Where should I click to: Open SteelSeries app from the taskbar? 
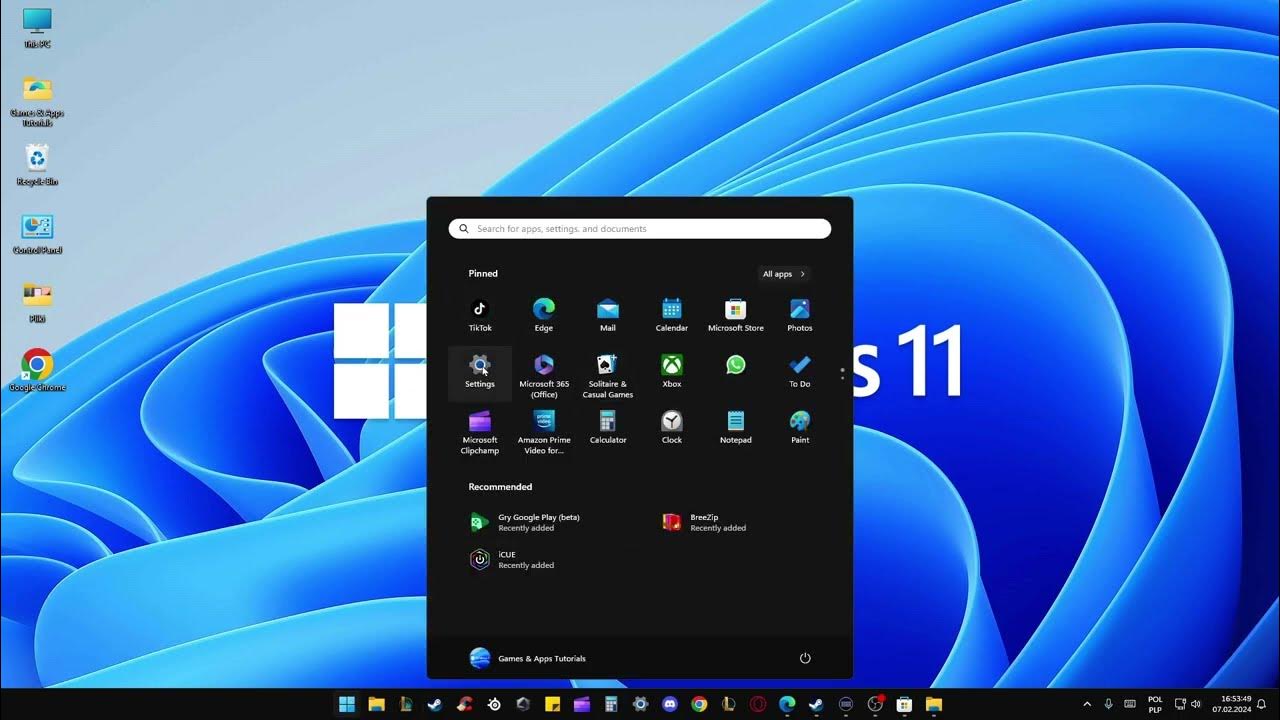[494, 704]
